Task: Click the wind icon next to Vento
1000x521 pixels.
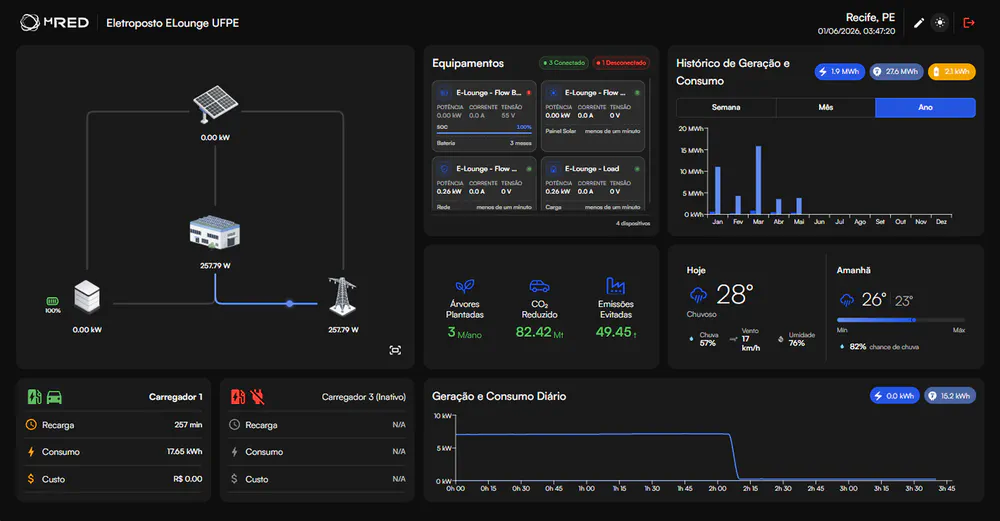Action: [x=733, y=339]
